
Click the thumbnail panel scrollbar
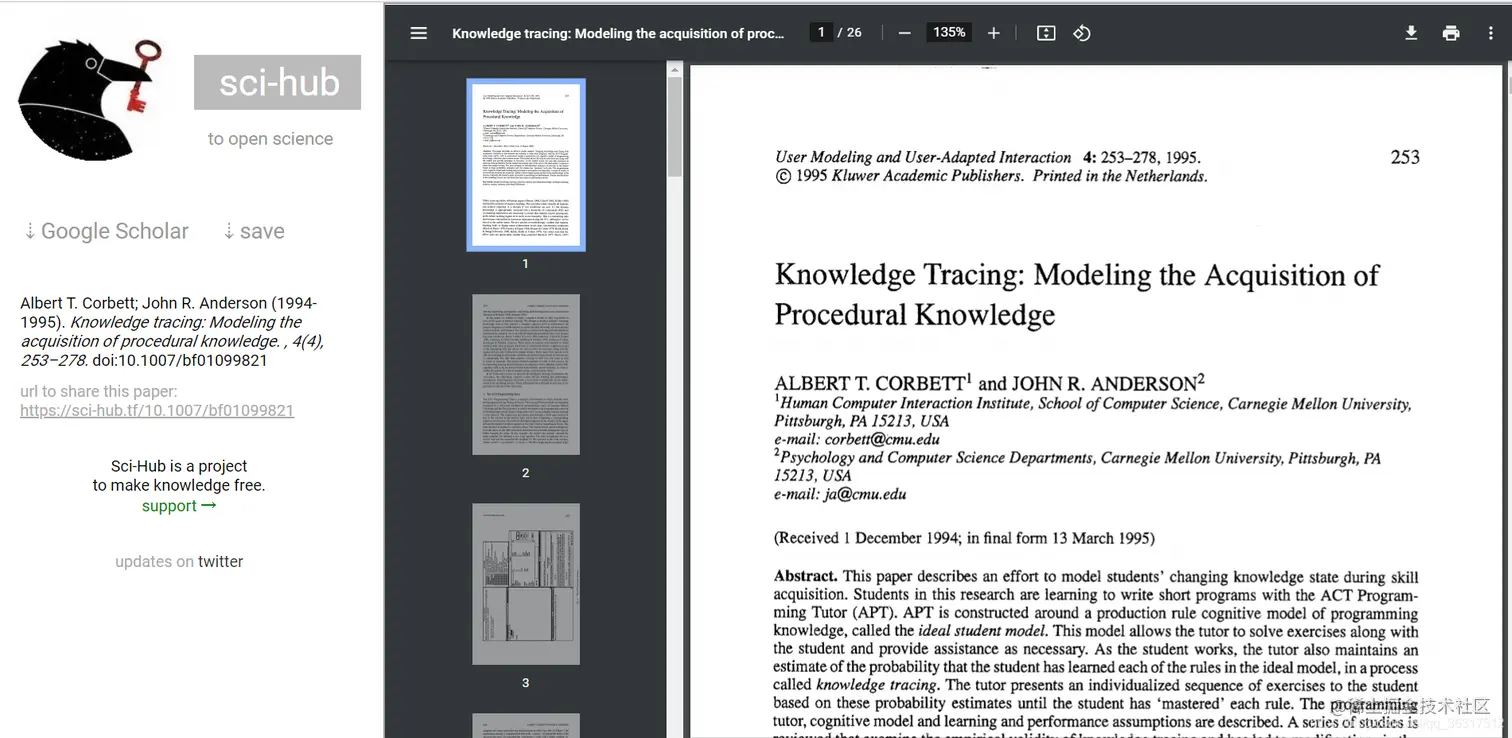675,126
